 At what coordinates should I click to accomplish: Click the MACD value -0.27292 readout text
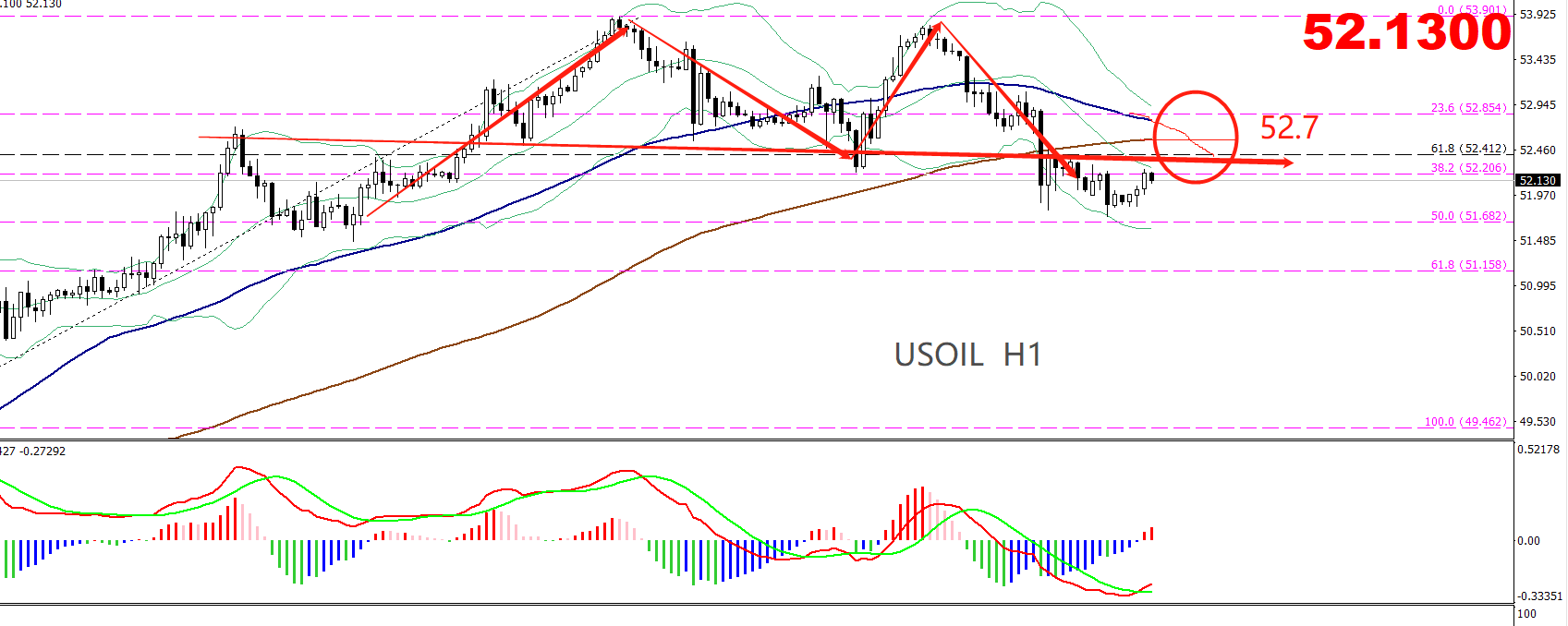43,451
